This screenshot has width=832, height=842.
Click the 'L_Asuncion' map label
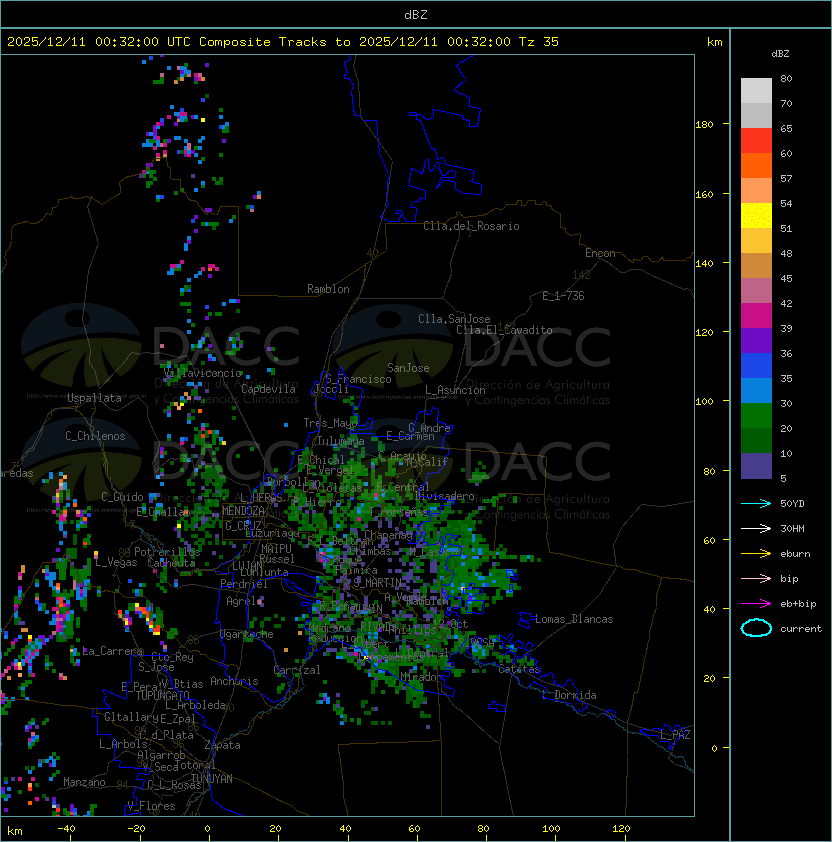tap(455, 390)
